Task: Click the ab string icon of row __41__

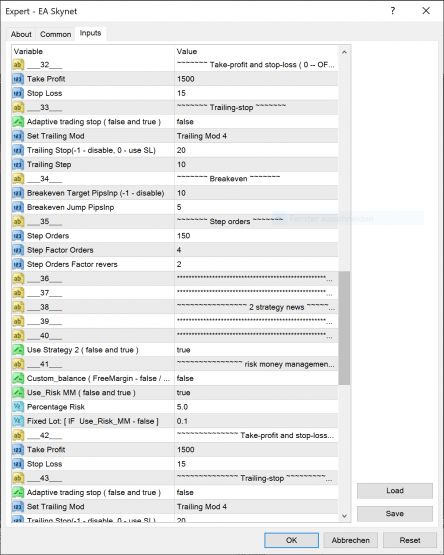Action: [18, 364]
